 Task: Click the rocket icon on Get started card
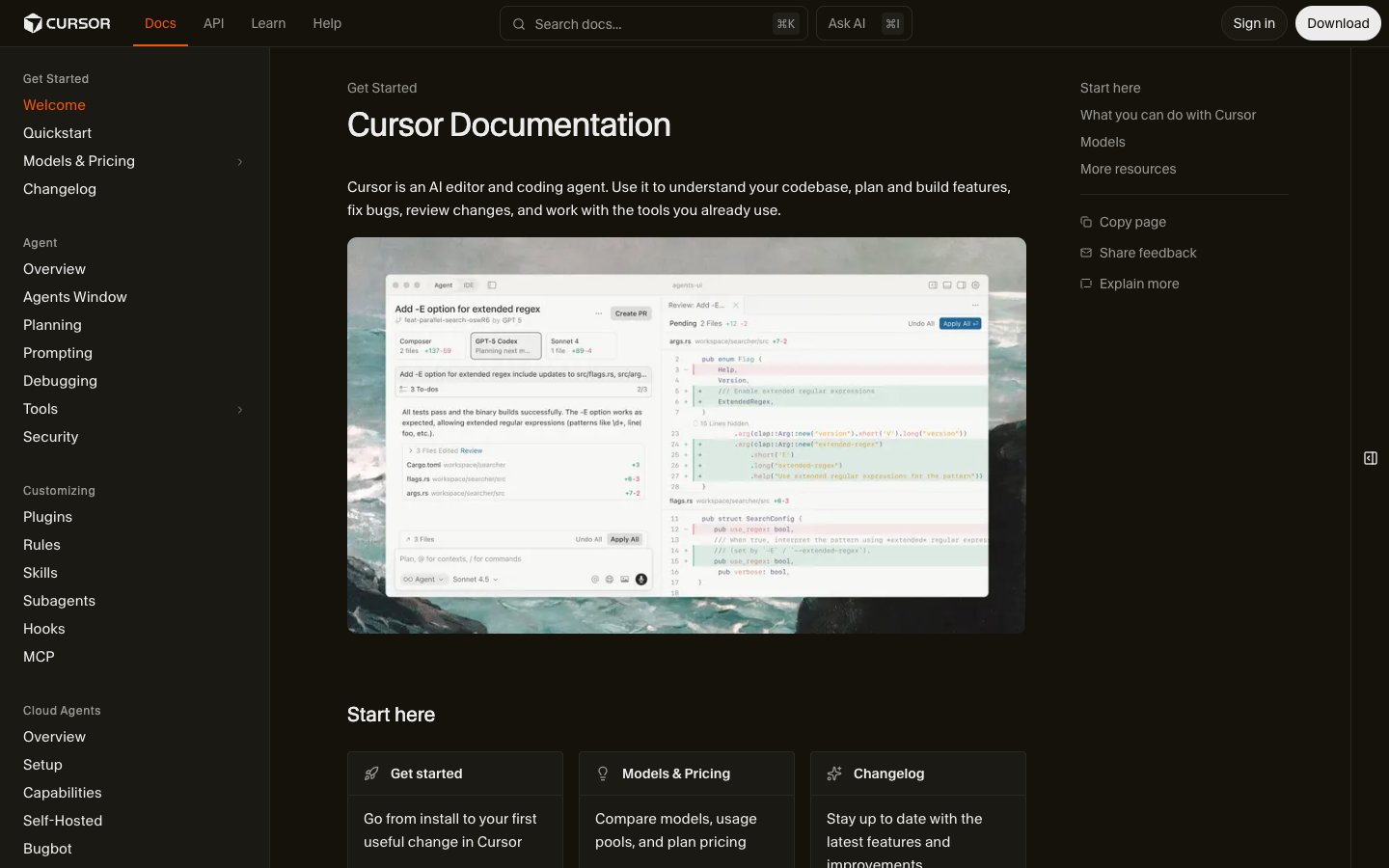[x=371, y=773]
